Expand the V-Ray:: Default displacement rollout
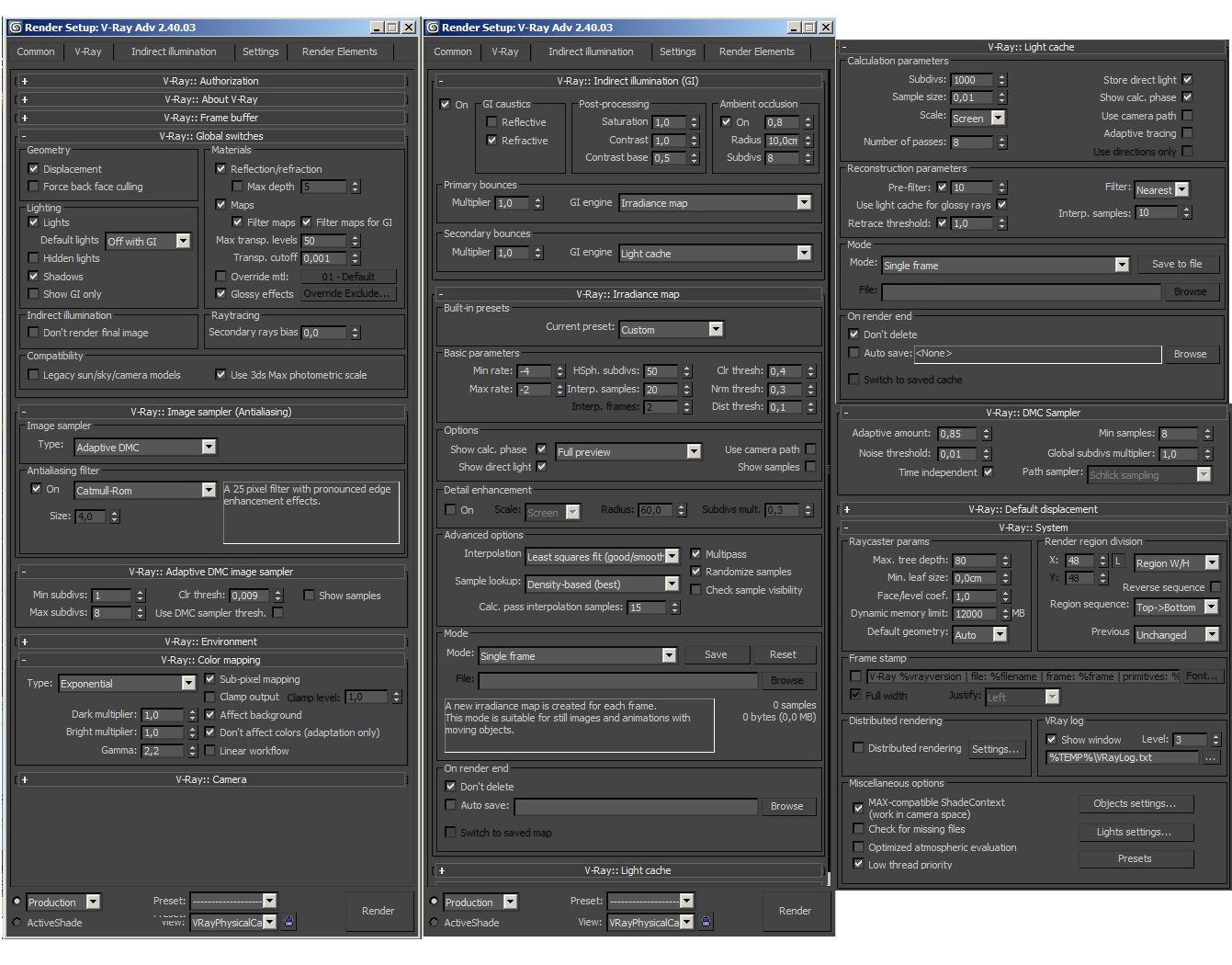This screenshot has width=1232, height=965. 1034,509
